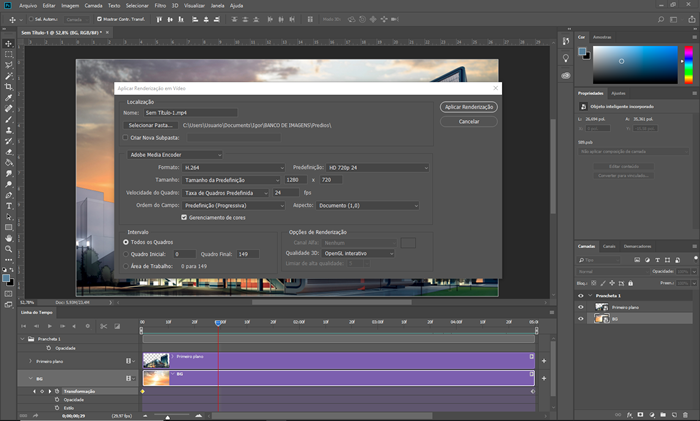Viewport: 700px width, 421px height.
Task: Hide the Primeiro plano layer
Action: click(x=580, y=307)
